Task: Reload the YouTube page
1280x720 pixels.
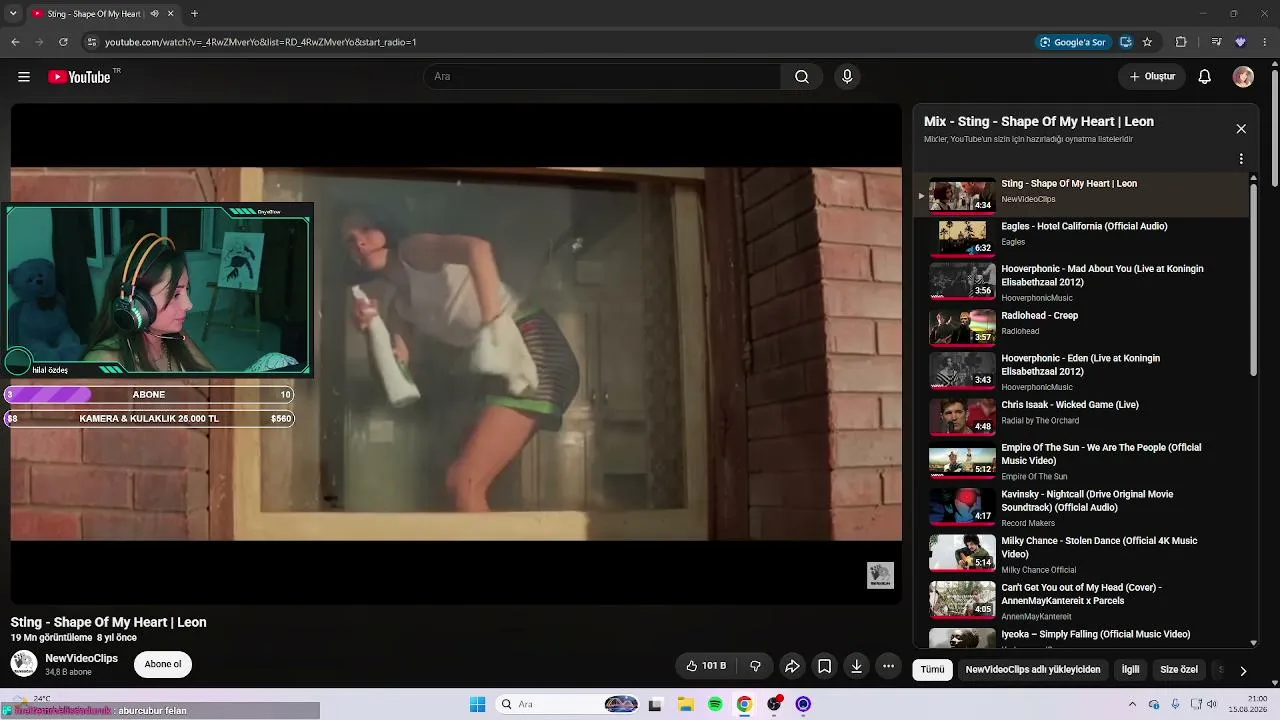Action: tap(63, 42)
